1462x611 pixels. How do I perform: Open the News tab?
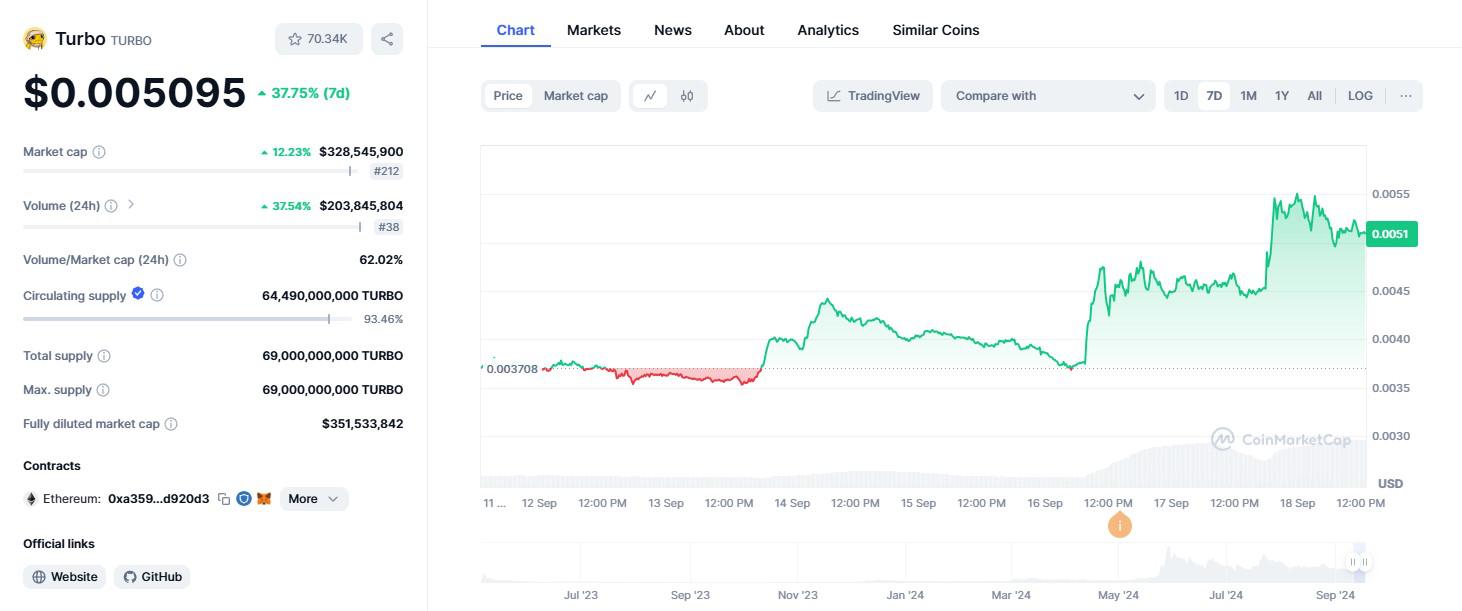click(x=673, y=30)
